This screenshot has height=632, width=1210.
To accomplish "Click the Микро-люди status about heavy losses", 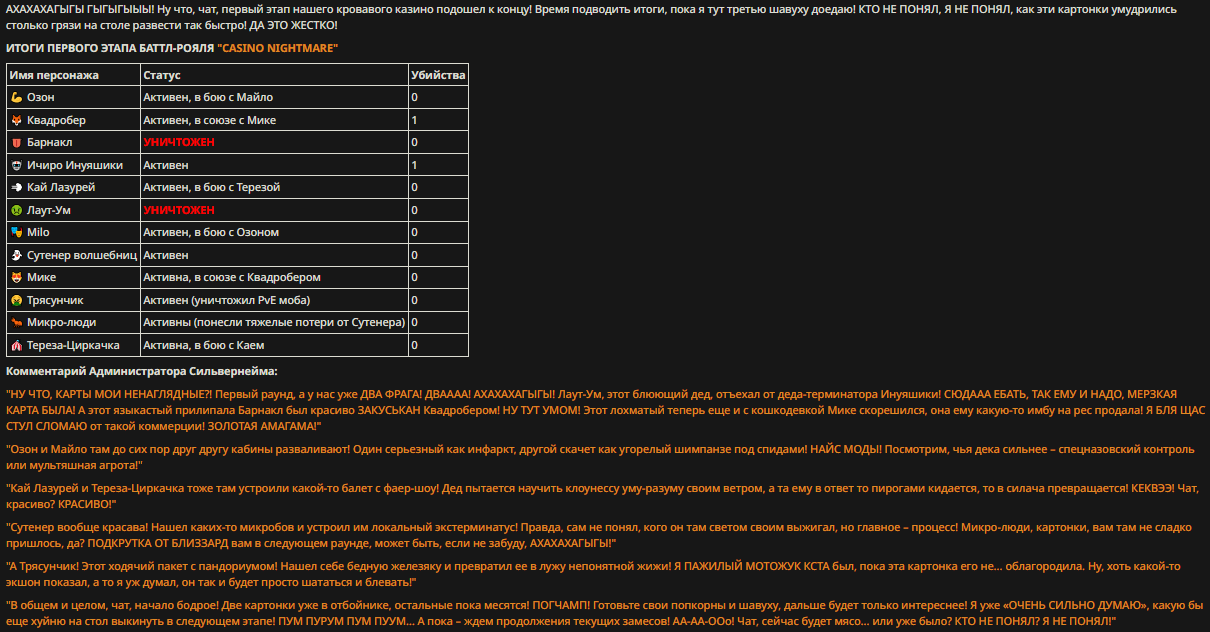I will [x=274, y=322].
